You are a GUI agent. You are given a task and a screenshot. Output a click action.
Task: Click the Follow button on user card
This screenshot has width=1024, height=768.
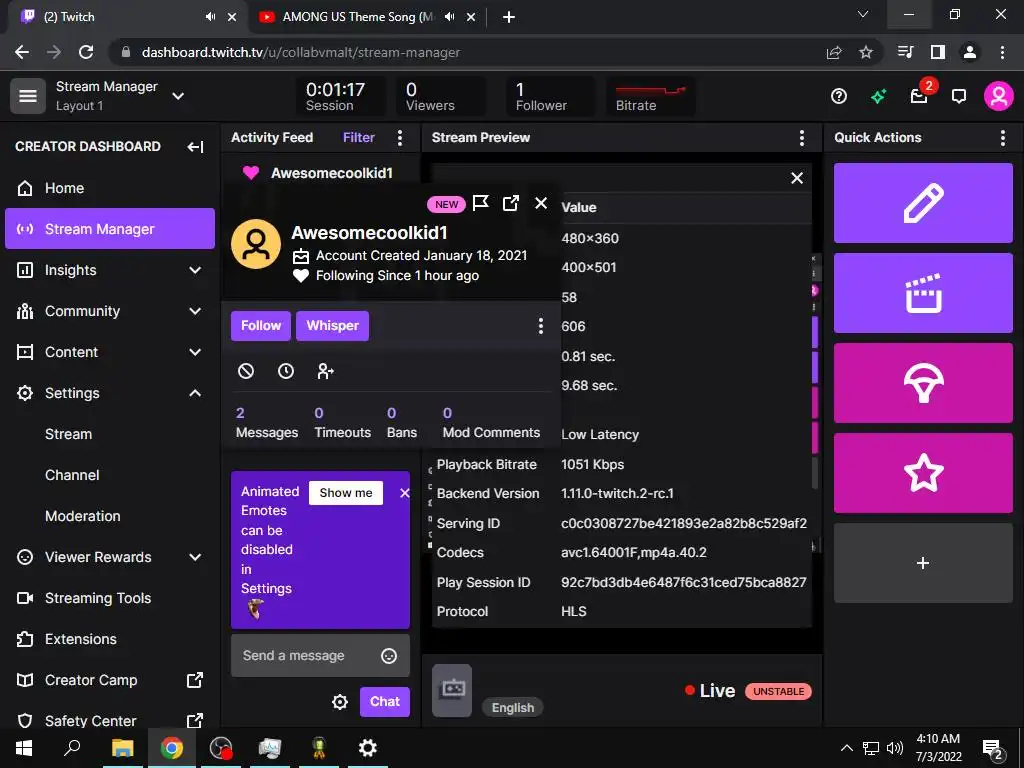(x=261, y=326)
